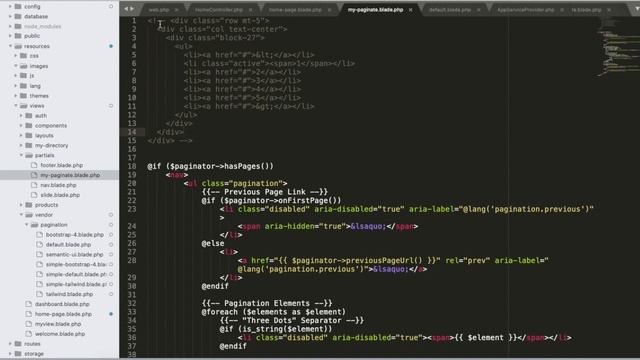Image resolution: width=640 pixels, height=360 pixels.
Task: Collapse the vendor folder arrow
Action: [21, 215]
